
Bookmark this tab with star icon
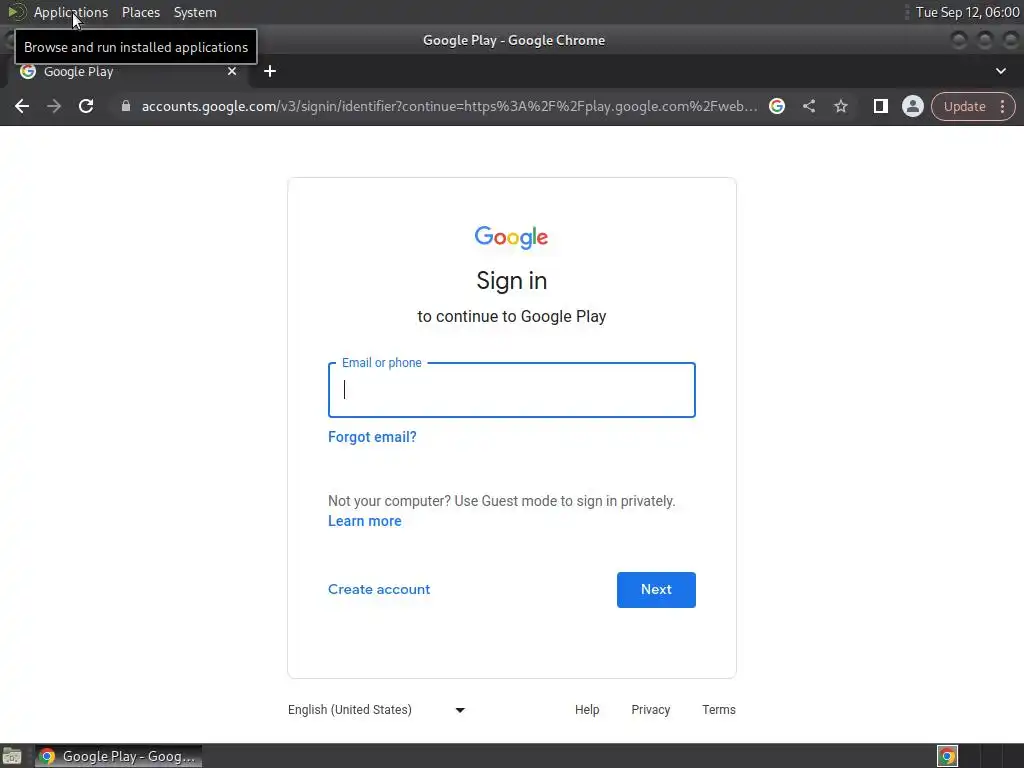pos(840,106)
